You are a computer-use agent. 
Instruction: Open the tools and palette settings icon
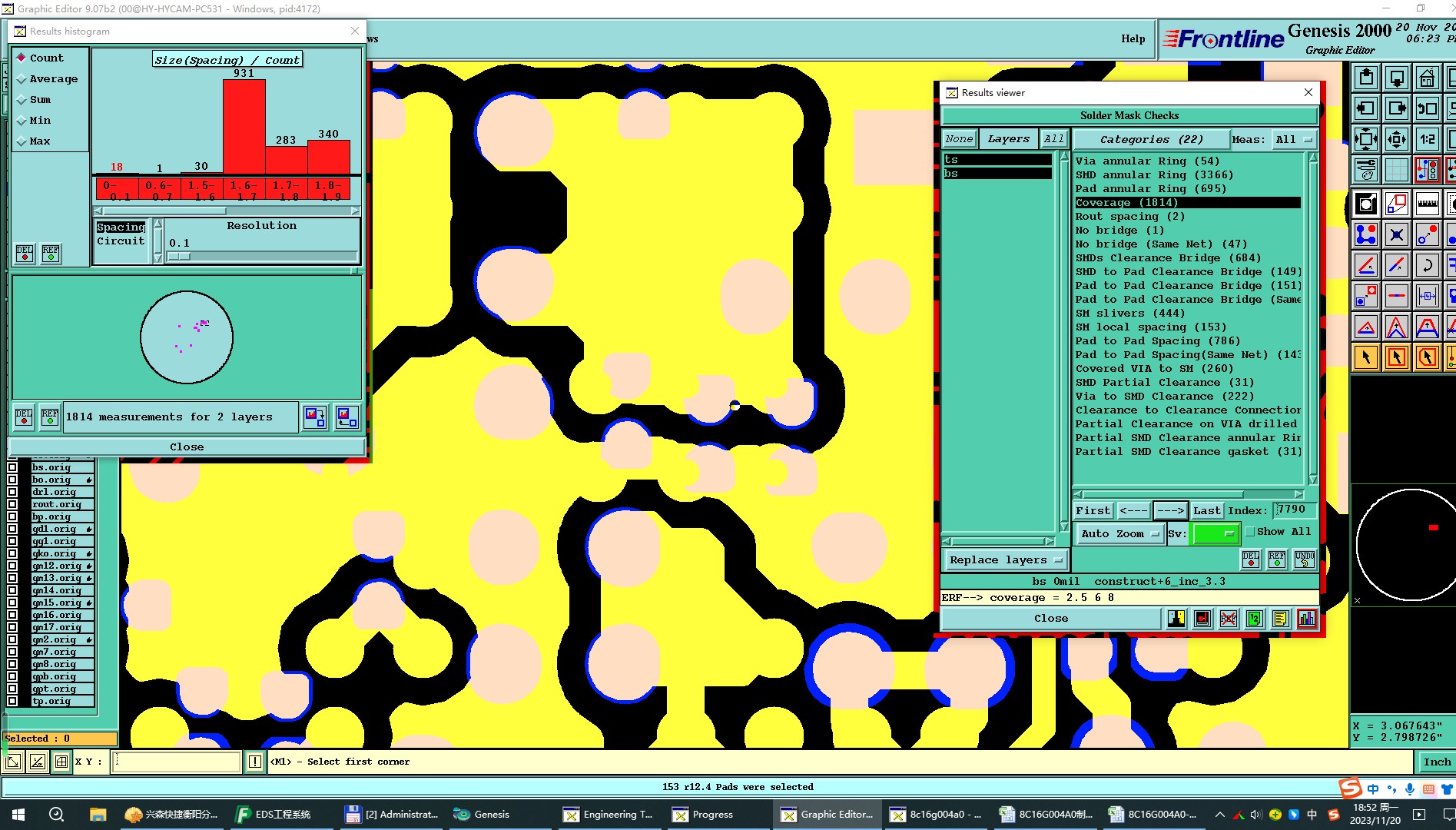1366,169
